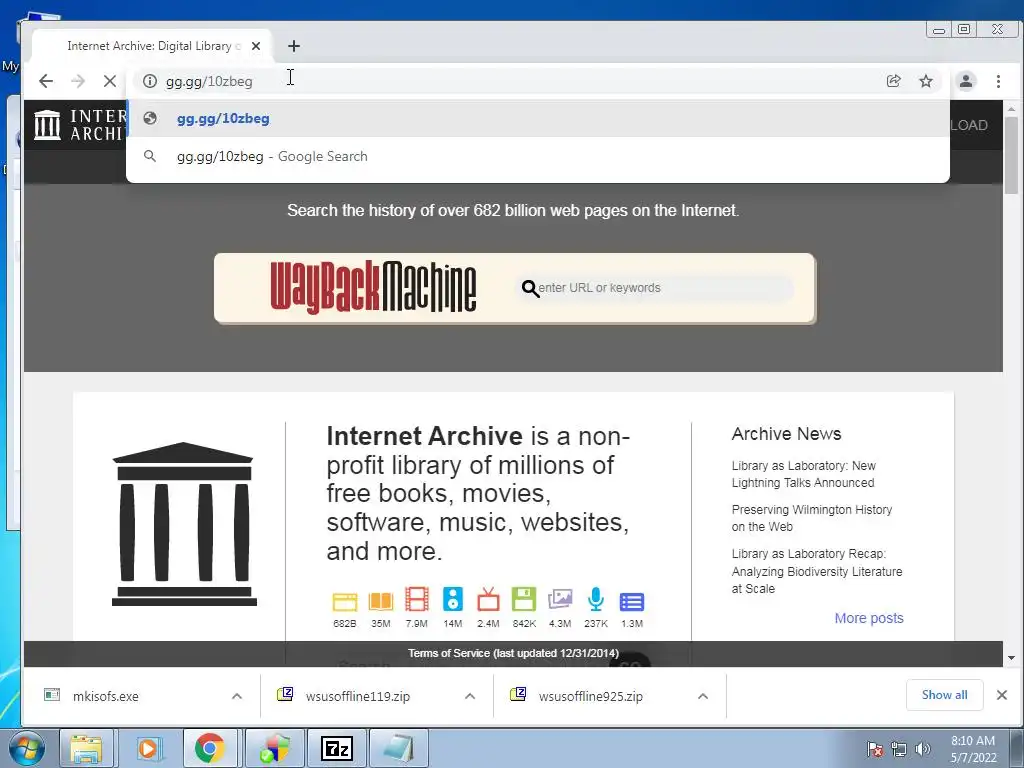Image resolution: width=1024 pixels, height=768 pixels.
Task: Open the colorful shield taskbar app
Action: 275,748
